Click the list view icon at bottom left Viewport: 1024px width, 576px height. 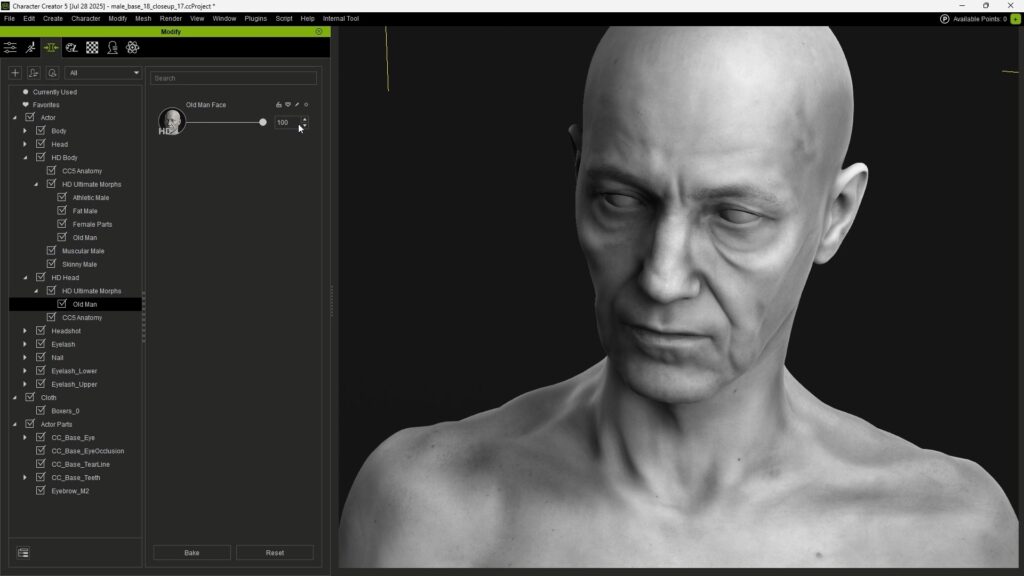pyautogui.click(x=23, y=552)
